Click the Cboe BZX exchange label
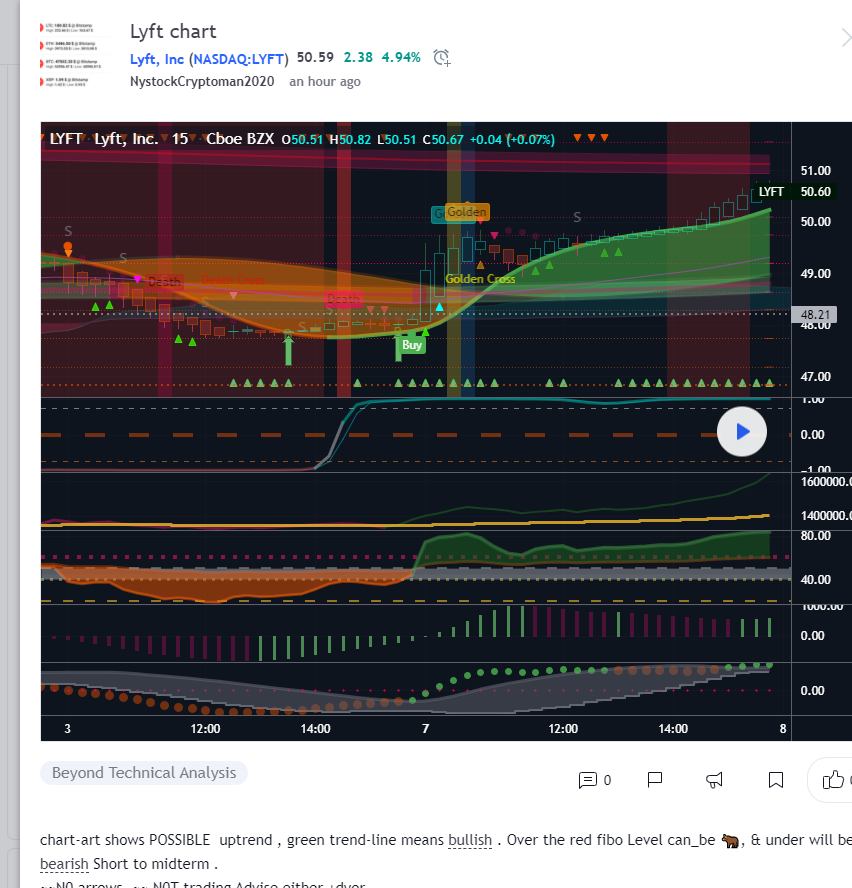The height and width of the screenshot is (888, 852). pos(240,139)
